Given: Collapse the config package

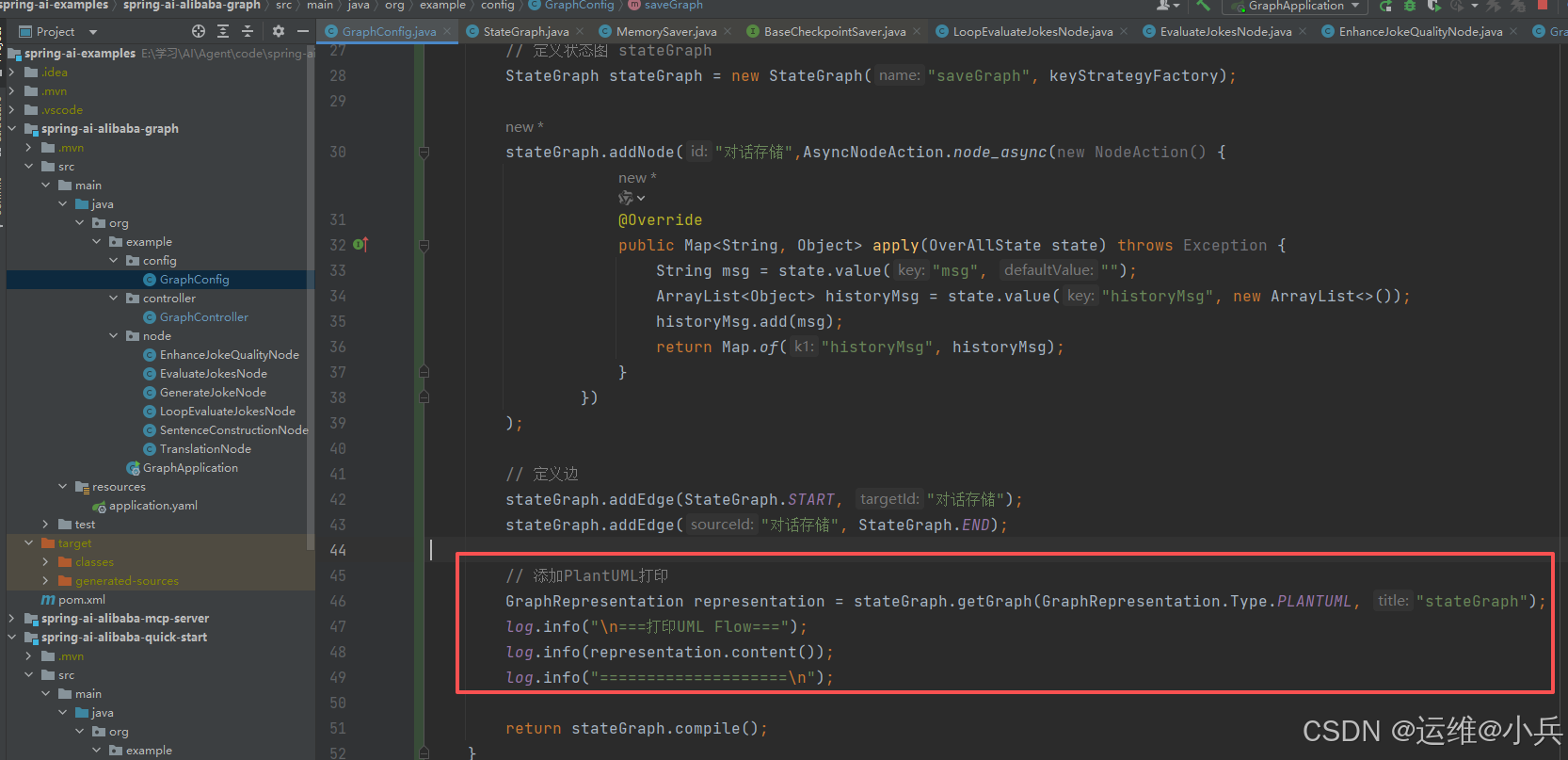Looking at the screenshot, I should tap(114, 260).
